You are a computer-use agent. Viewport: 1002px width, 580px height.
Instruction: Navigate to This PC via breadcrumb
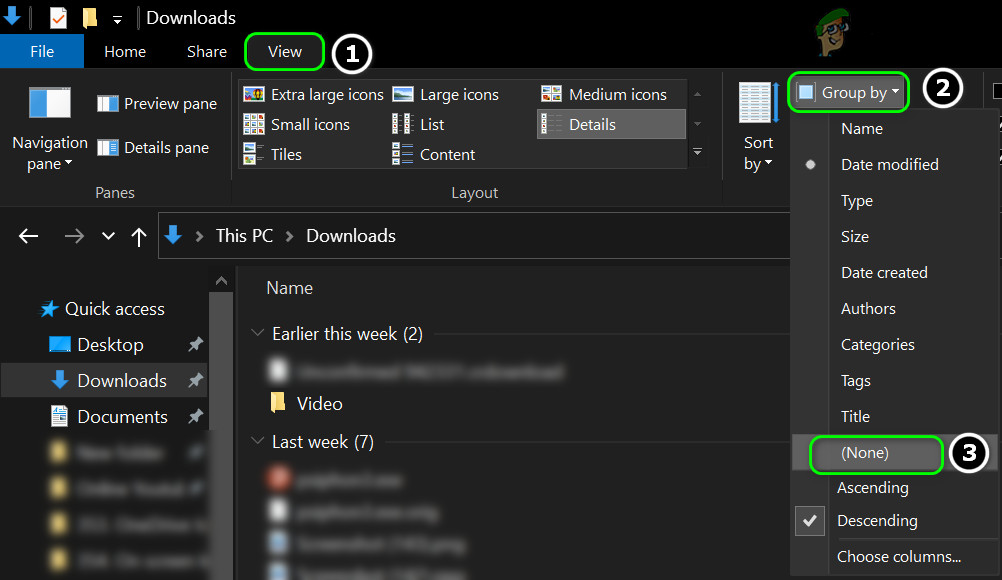[243, 235]
